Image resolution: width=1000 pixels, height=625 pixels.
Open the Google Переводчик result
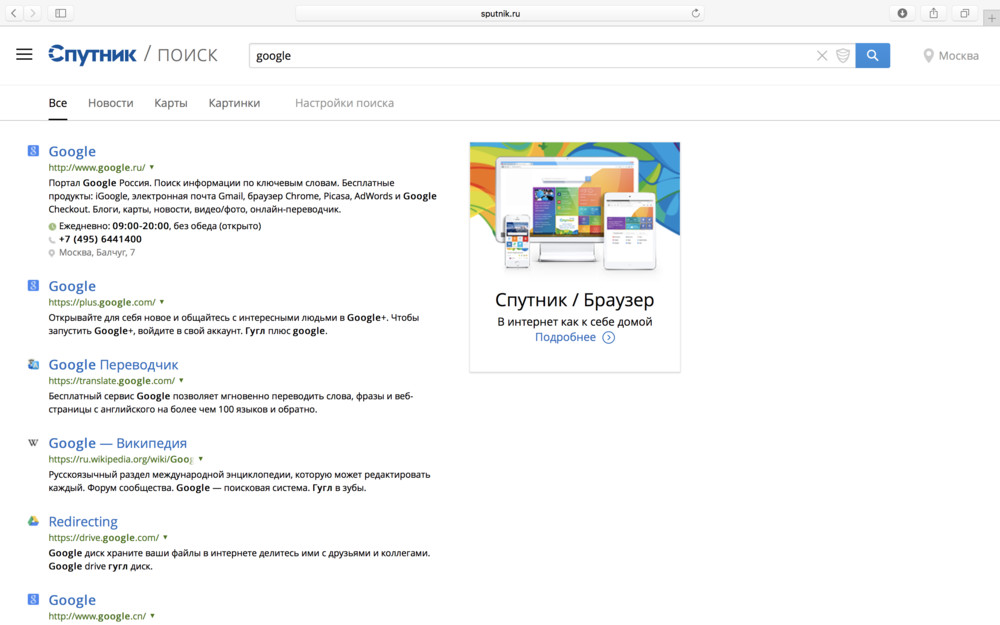(114, 364)
